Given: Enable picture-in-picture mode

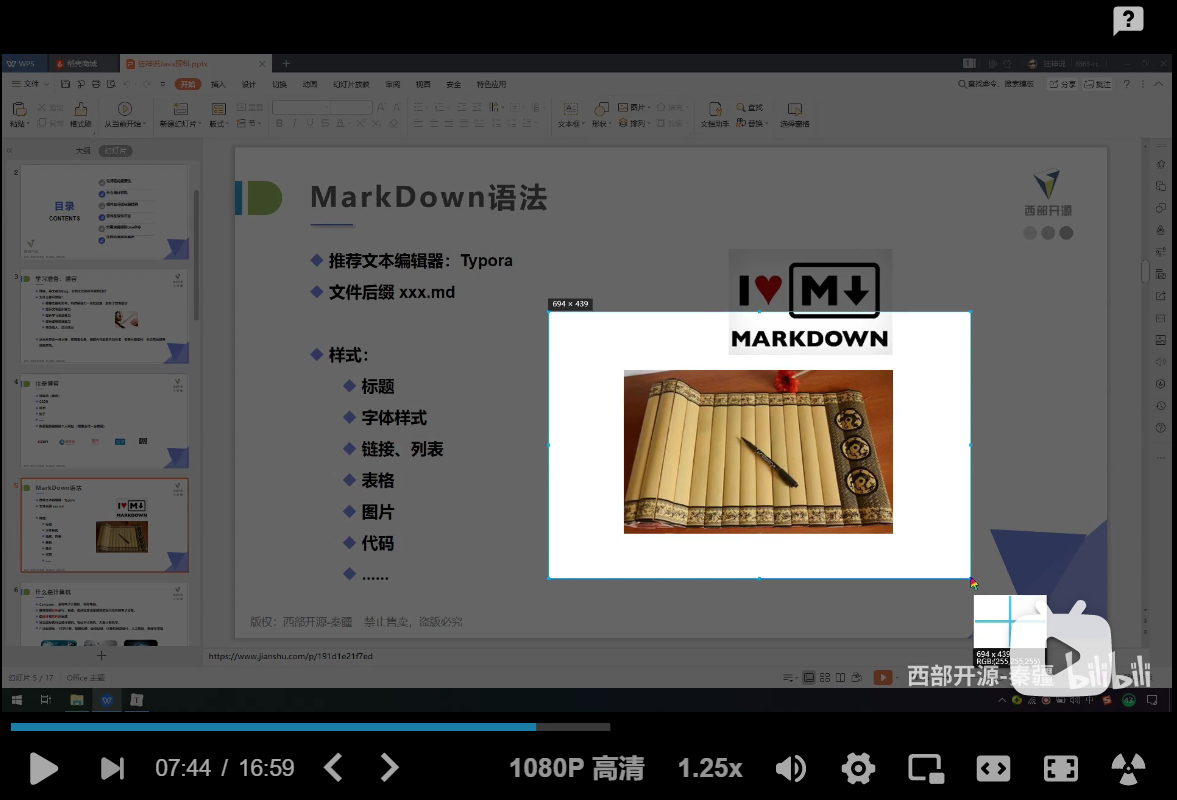Looking at the screenshot, I should (x=926, y=768).
